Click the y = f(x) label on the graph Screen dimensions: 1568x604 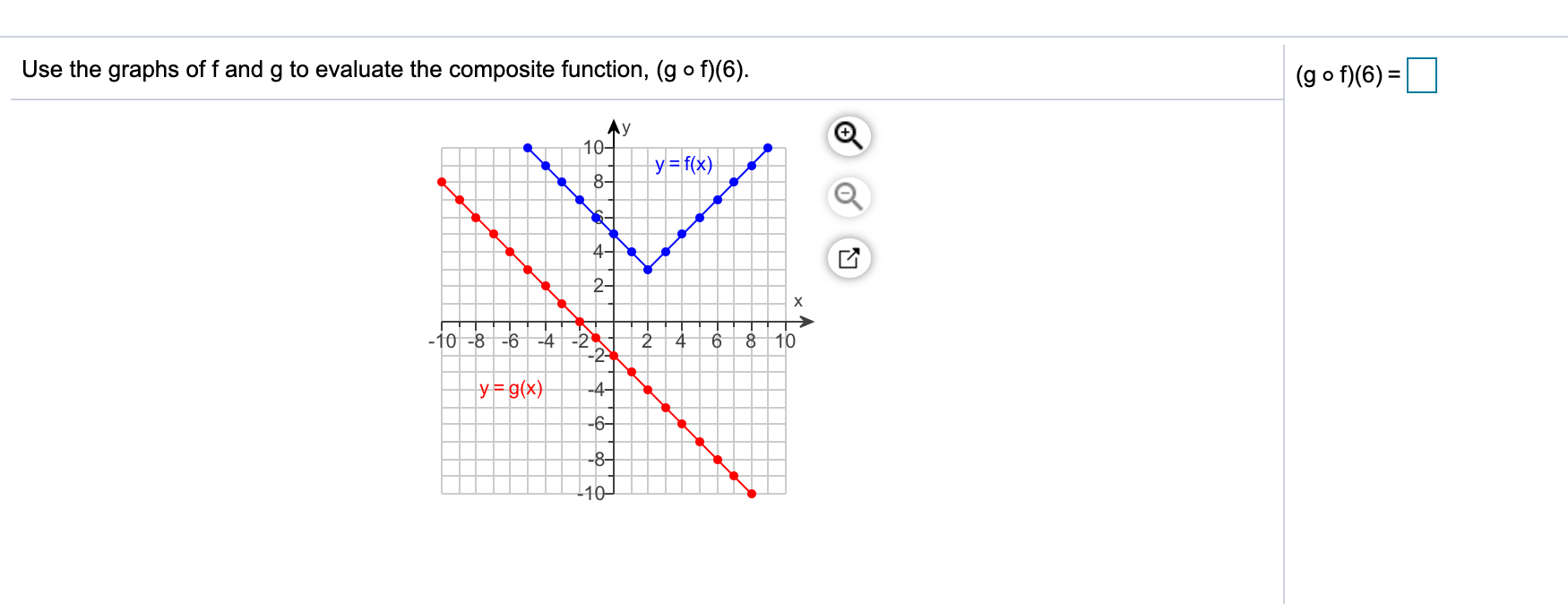click(682, 164)
